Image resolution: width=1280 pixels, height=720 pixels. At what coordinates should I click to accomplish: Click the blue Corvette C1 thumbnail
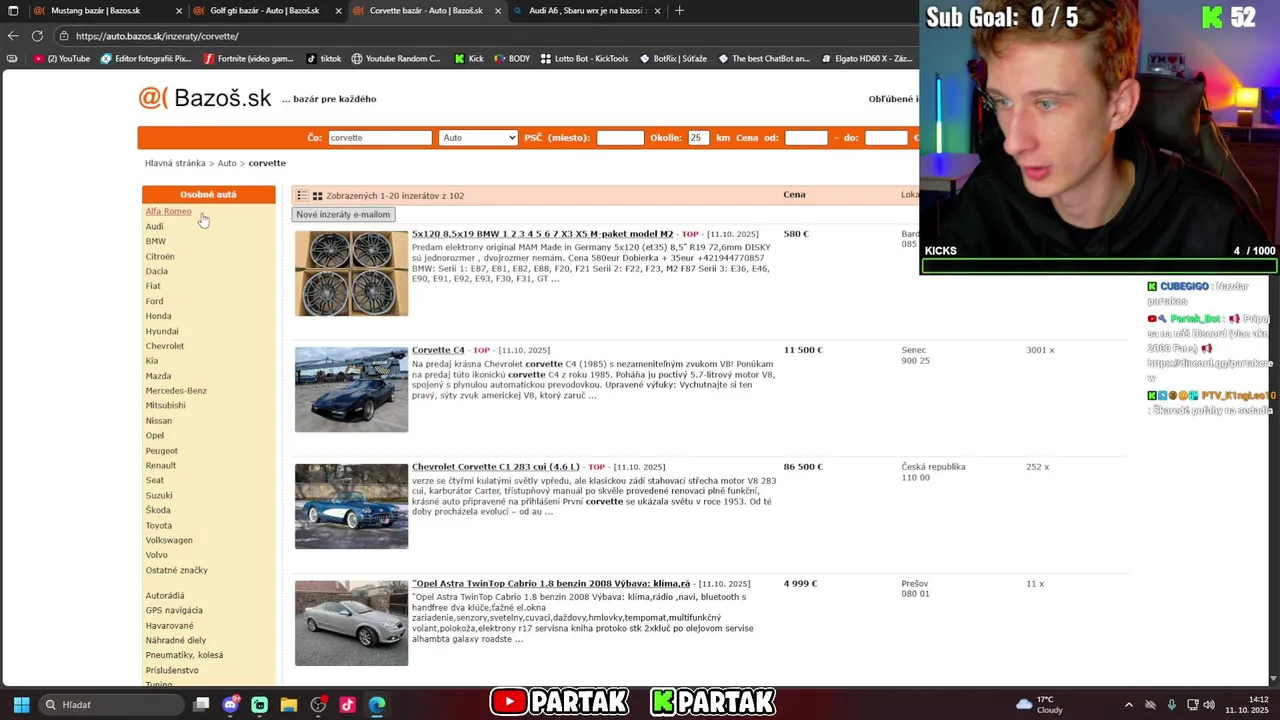pos(351,506)
